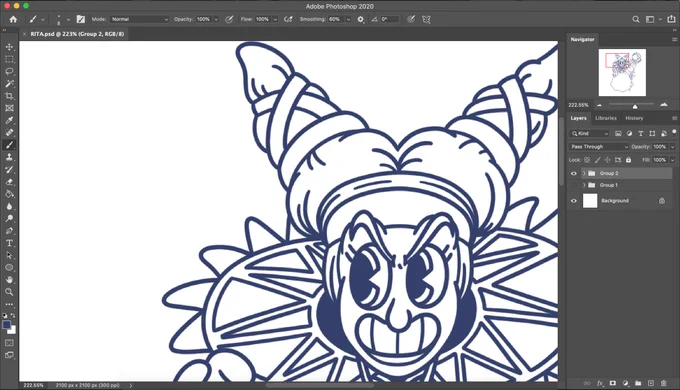The height and width of the screenshot is (390, 680).
Task: Open the brush Mode dropdown
Action: (x=140, y=19)
